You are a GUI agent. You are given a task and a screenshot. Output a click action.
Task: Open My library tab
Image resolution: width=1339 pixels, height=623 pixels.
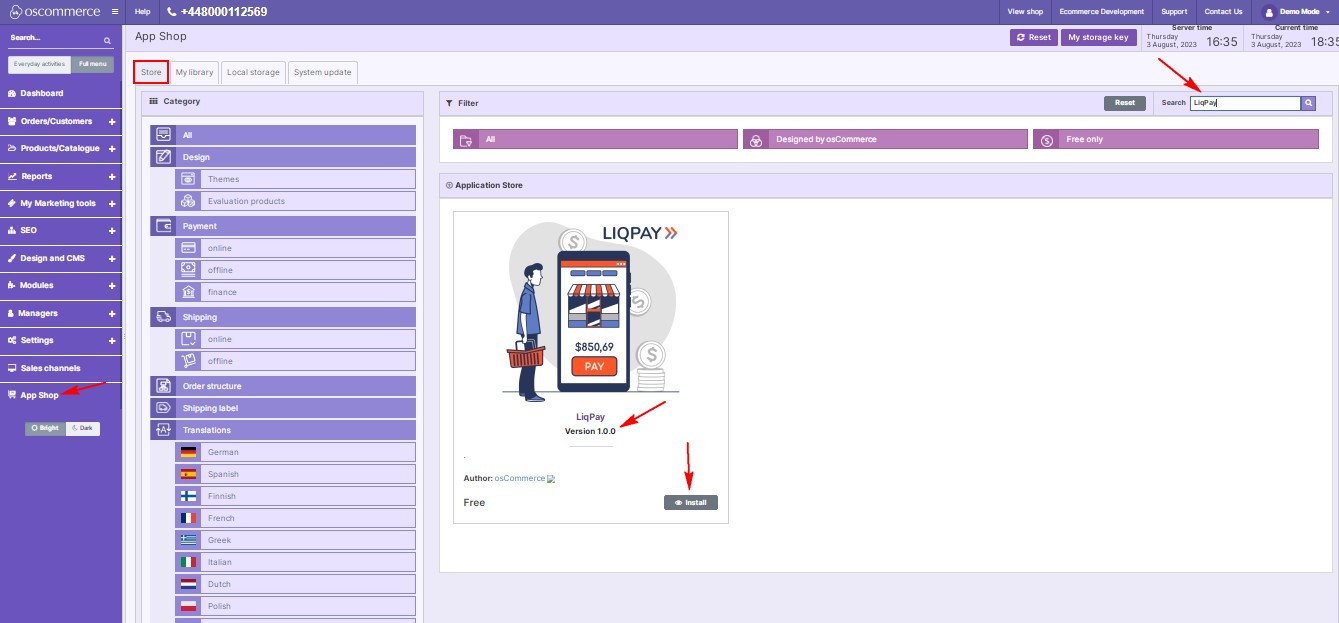[x=194, y=73]
